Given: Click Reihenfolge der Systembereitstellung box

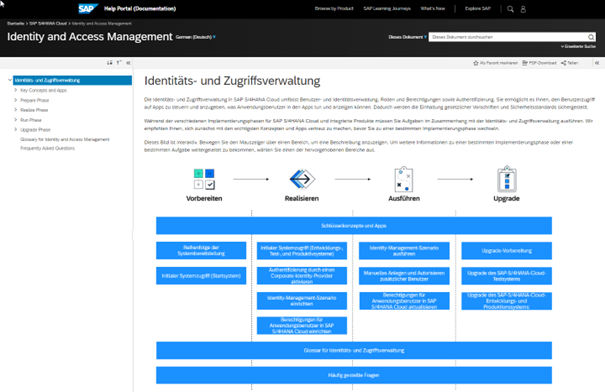Looking at the screenshot, I should pyautogui.click(x=201, y=250).
